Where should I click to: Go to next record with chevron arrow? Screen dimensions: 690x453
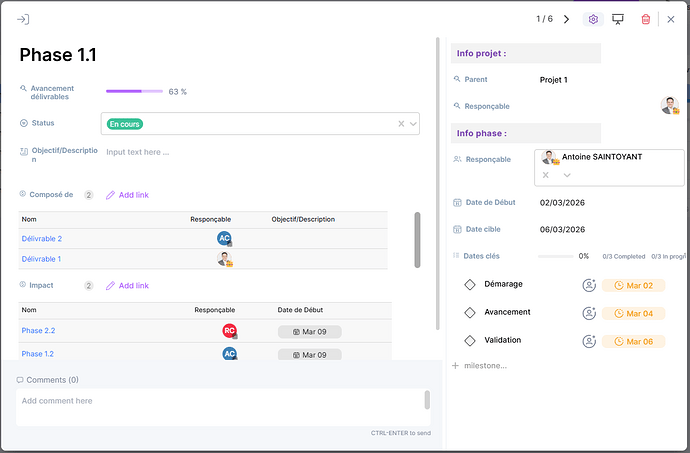coord(567,19)
